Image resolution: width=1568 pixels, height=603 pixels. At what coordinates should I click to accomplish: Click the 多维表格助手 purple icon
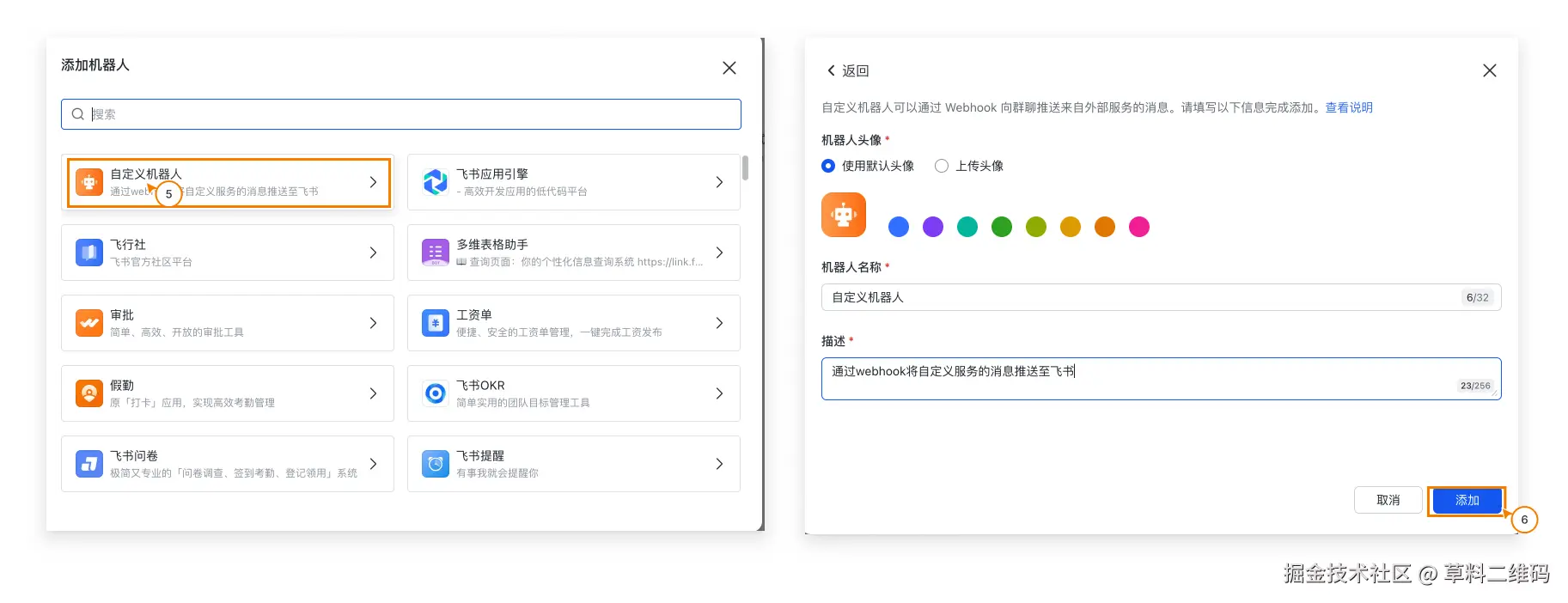tap(436, 253)
